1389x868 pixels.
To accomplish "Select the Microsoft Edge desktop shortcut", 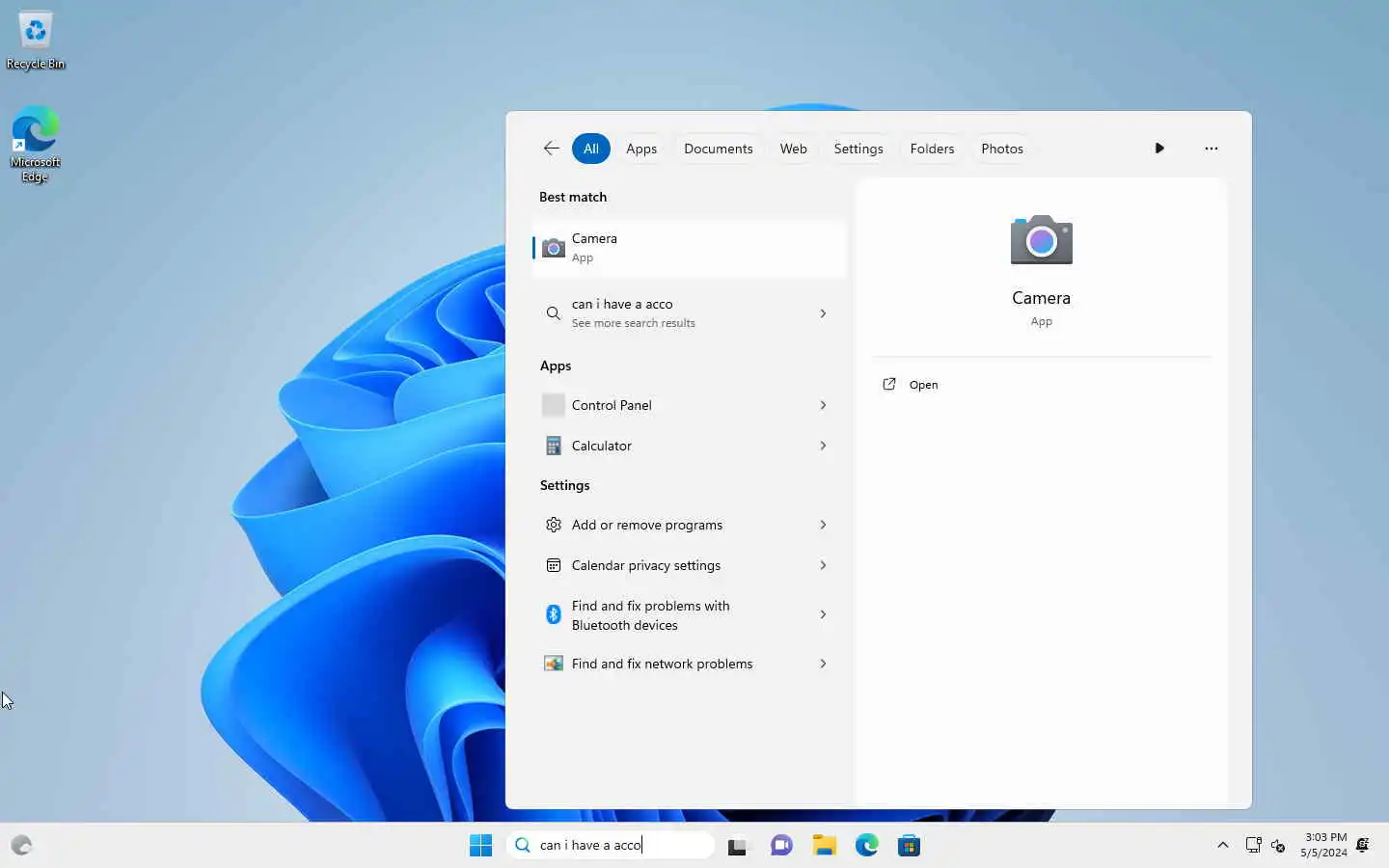I will click(36, 144).
